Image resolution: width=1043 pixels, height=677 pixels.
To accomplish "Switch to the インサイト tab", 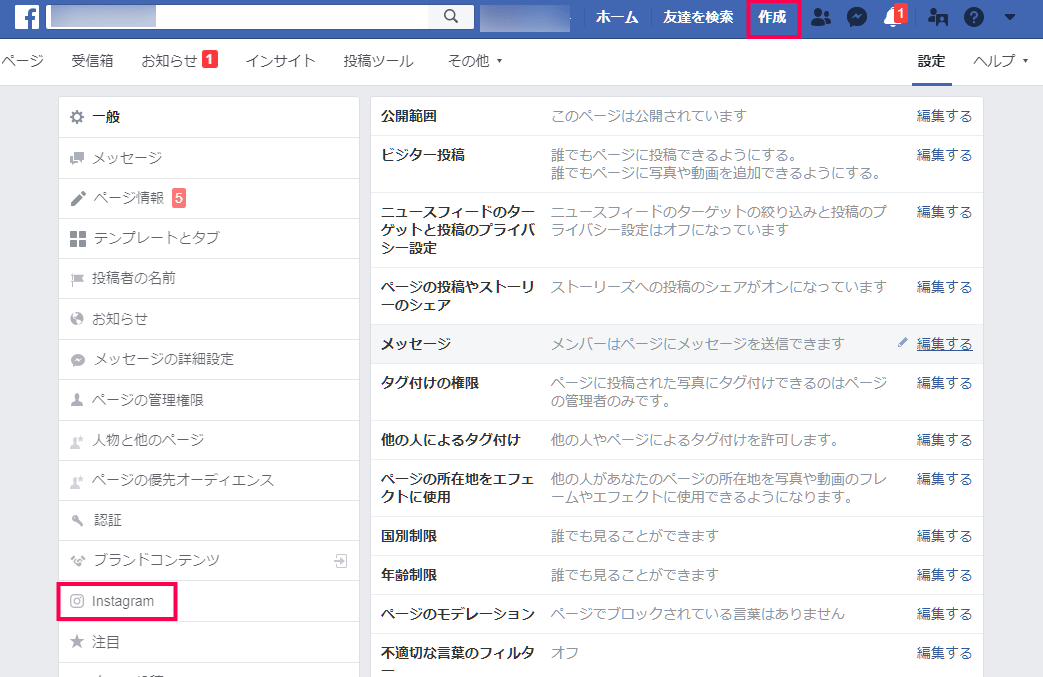I will pyautogui.click(x=280, y=61).
